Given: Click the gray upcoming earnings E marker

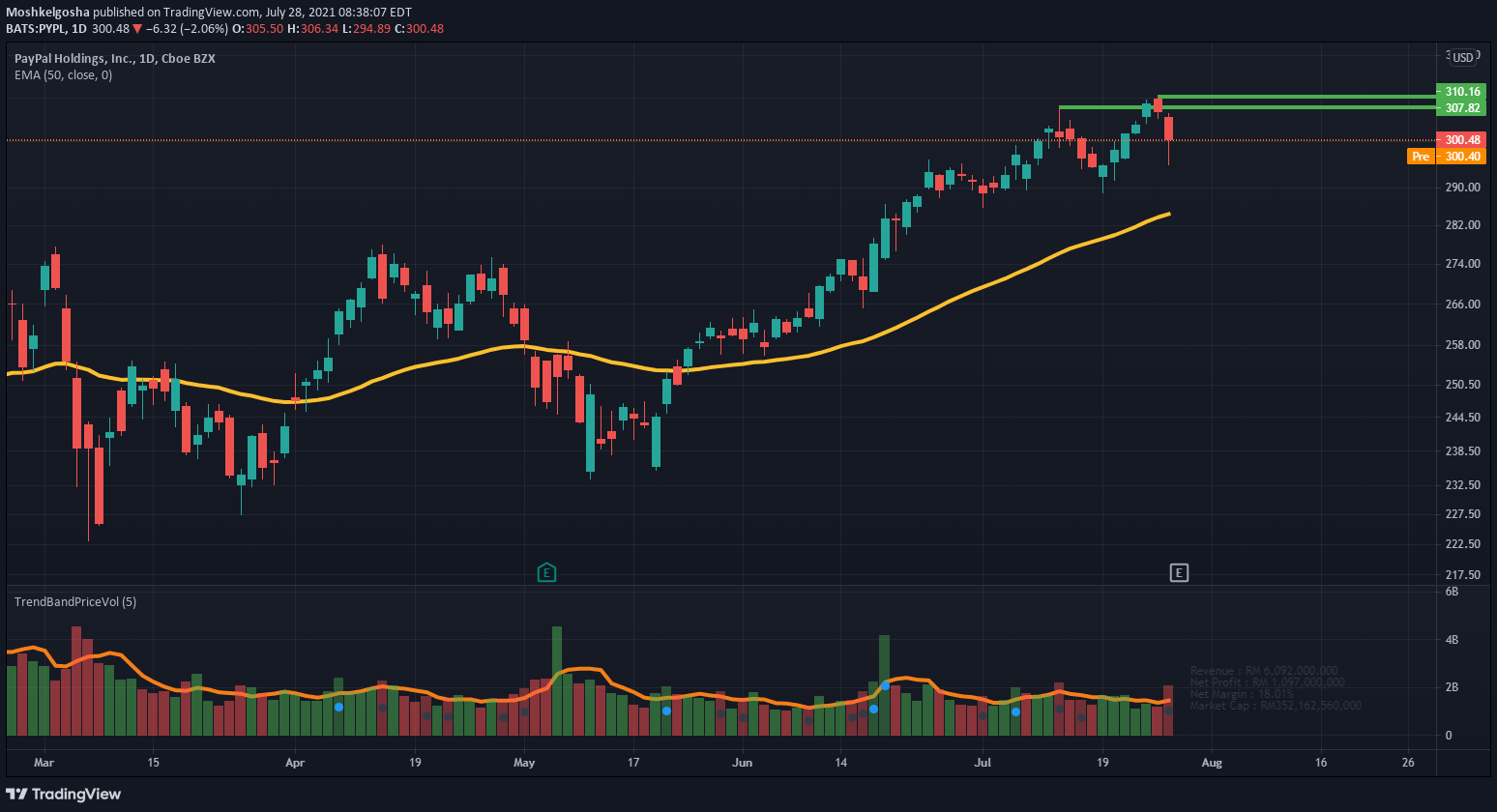Looking at the screenshot, I should click(x=1179, y=573).
